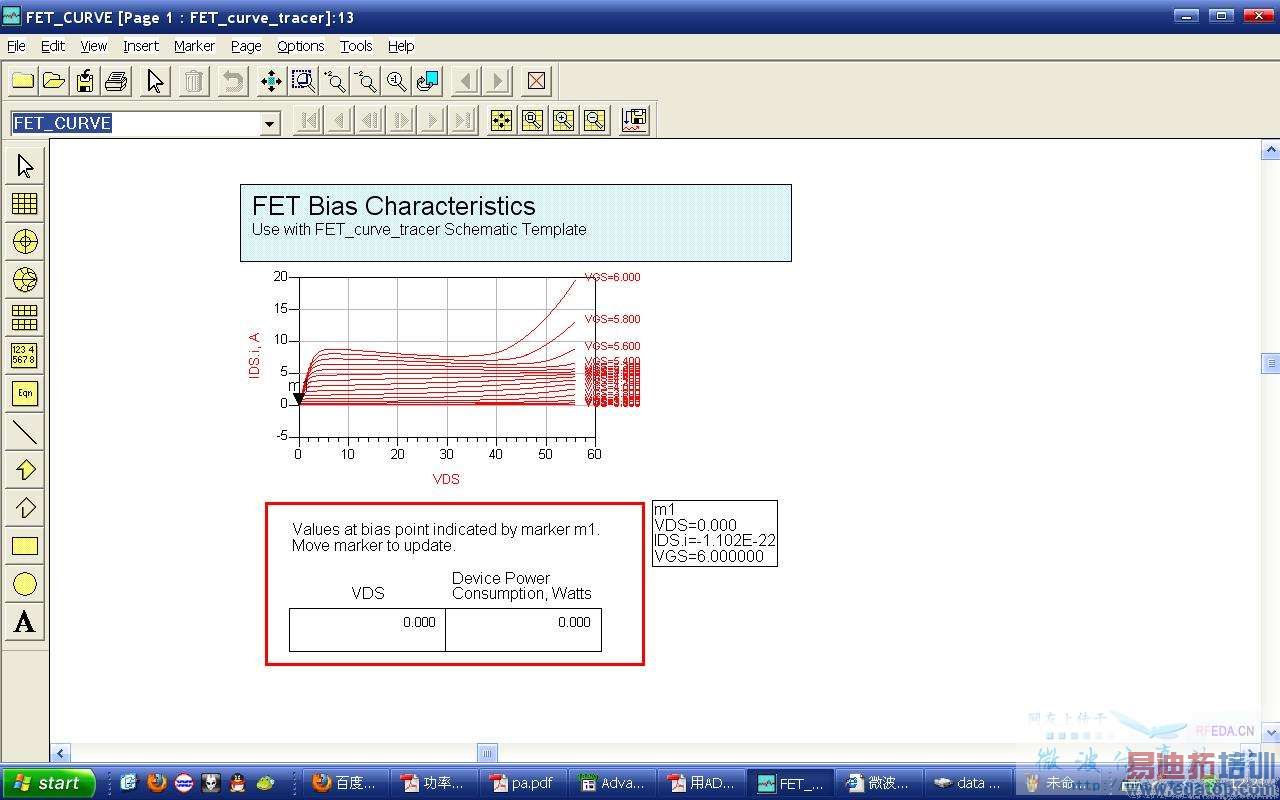Switch to the pa.pdf taskbar window
This screenshot has height=800, width=1280.
point(523,783)
